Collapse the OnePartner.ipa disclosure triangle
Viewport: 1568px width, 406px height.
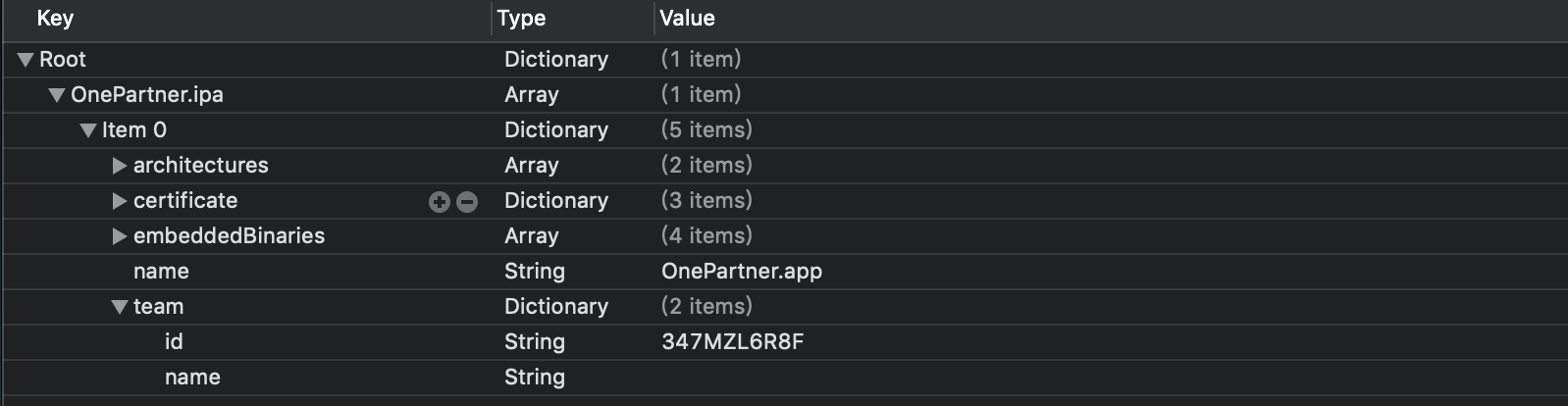57,95
